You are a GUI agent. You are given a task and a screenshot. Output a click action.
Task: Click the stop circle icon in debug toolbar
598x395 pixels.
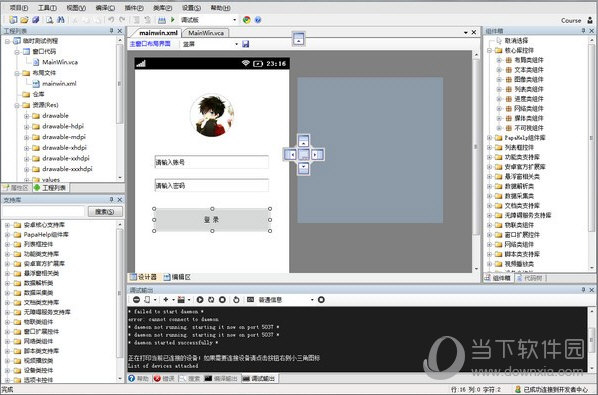coord(222,300)
